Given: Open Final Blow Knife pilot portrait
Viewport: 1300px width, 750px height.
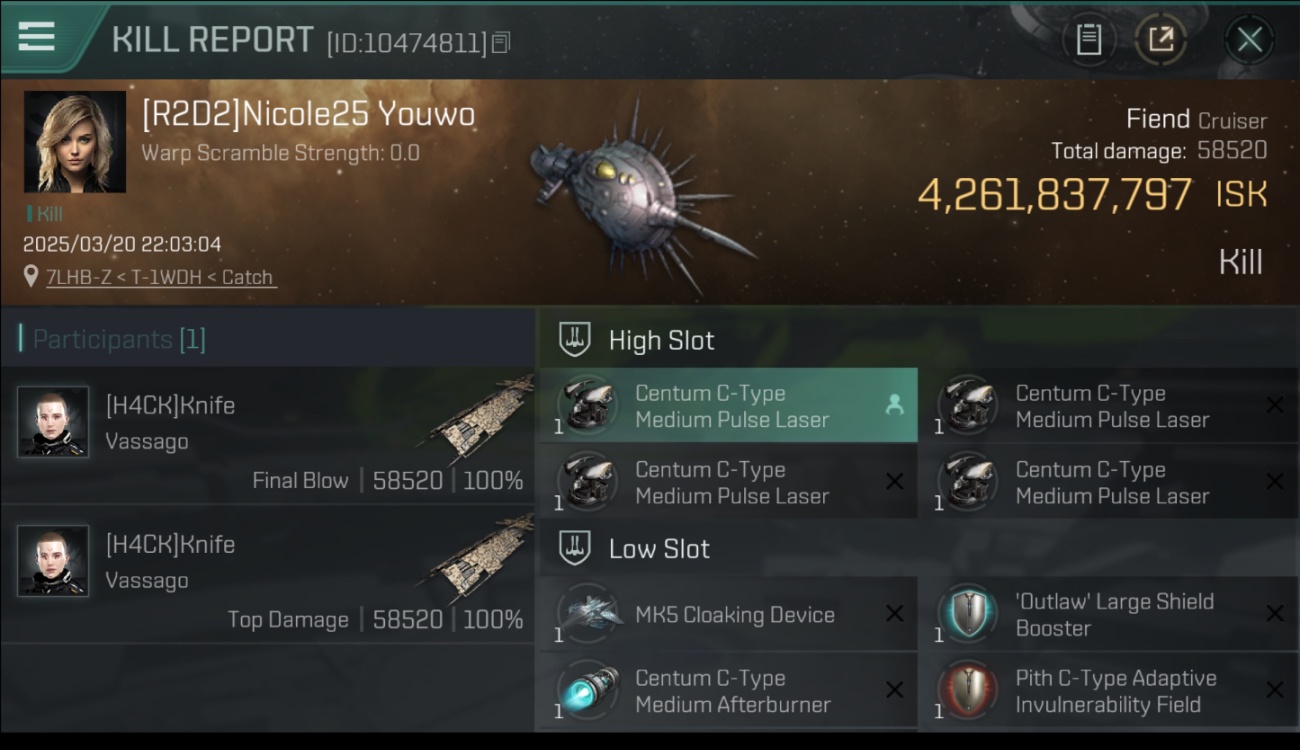Looking at the screenshot, I should point(53,422).
